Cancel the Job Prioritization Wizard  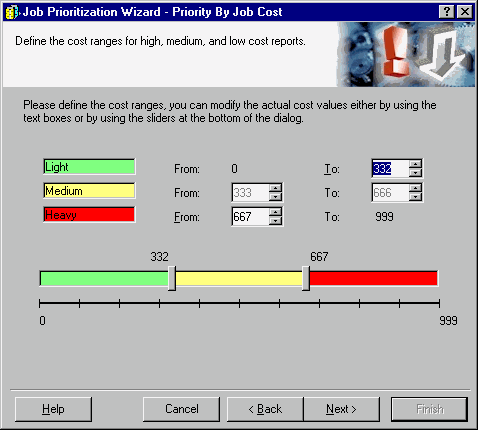[182, 409]
